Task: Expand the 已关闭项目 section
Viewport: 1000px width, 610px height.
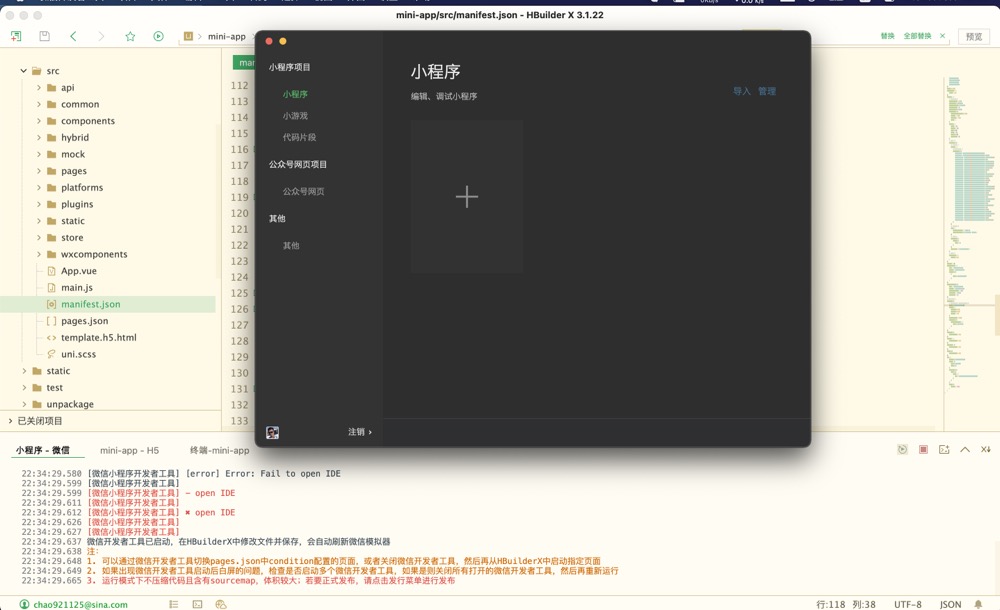Action: tap(10, 421)
